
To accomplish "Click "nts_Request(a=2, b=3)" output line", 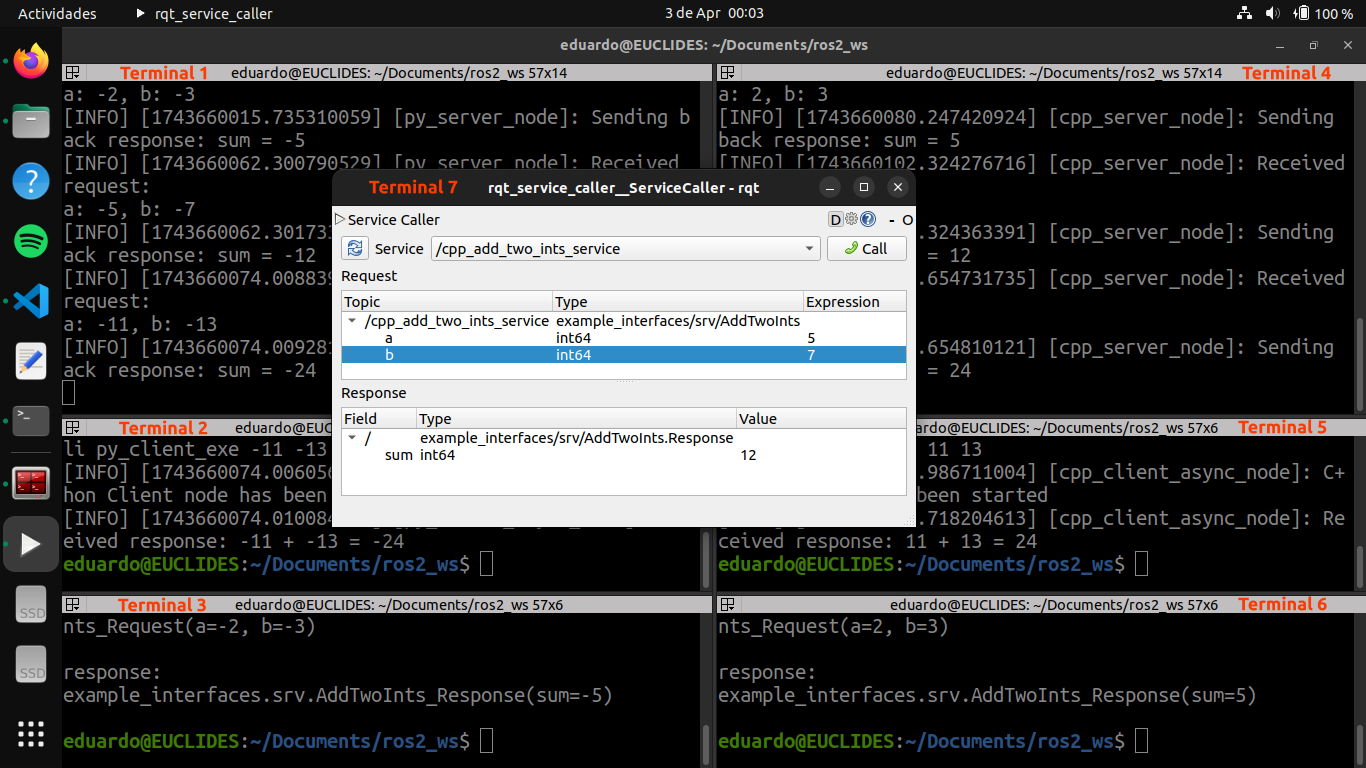I will pos(833,626).
